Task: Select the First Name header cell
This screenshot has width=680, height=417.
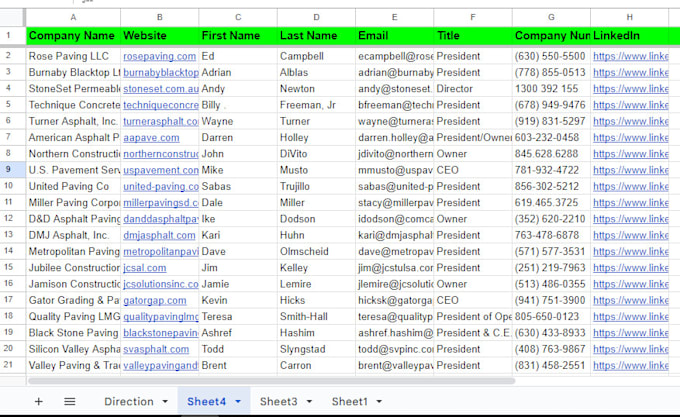Action: [x=238, y=36]
